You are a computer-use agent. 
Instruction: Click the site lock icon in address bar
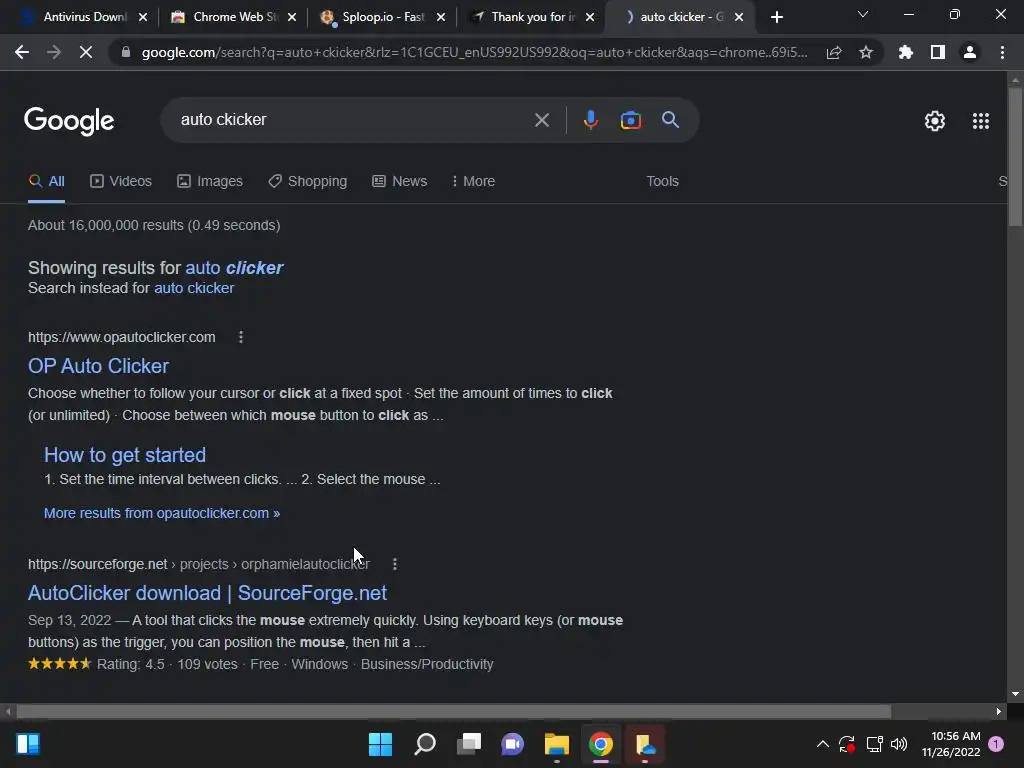126,52
